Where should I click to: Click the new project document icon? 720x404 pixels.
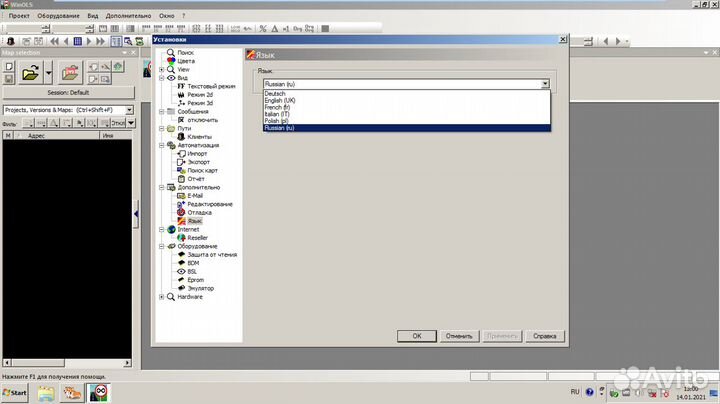(9, 67)
